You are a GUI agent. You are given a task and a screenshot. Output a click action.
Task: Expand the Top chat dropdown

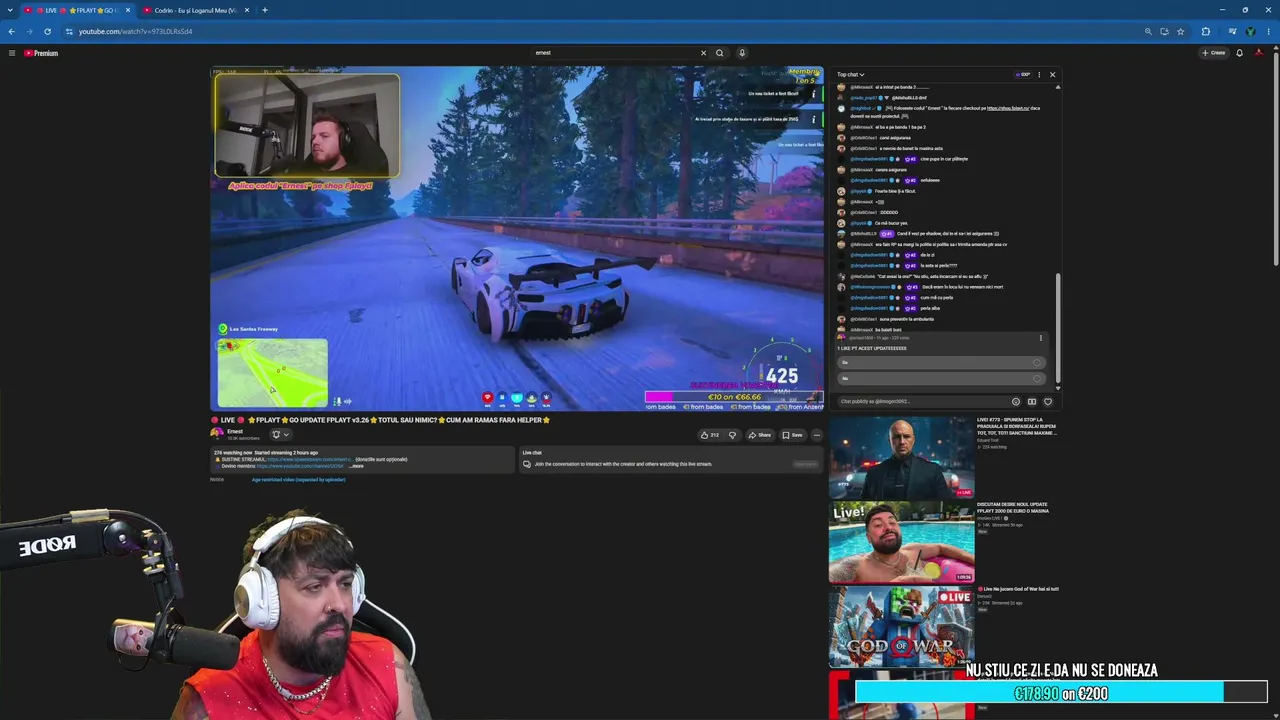[x=851, y=75]
